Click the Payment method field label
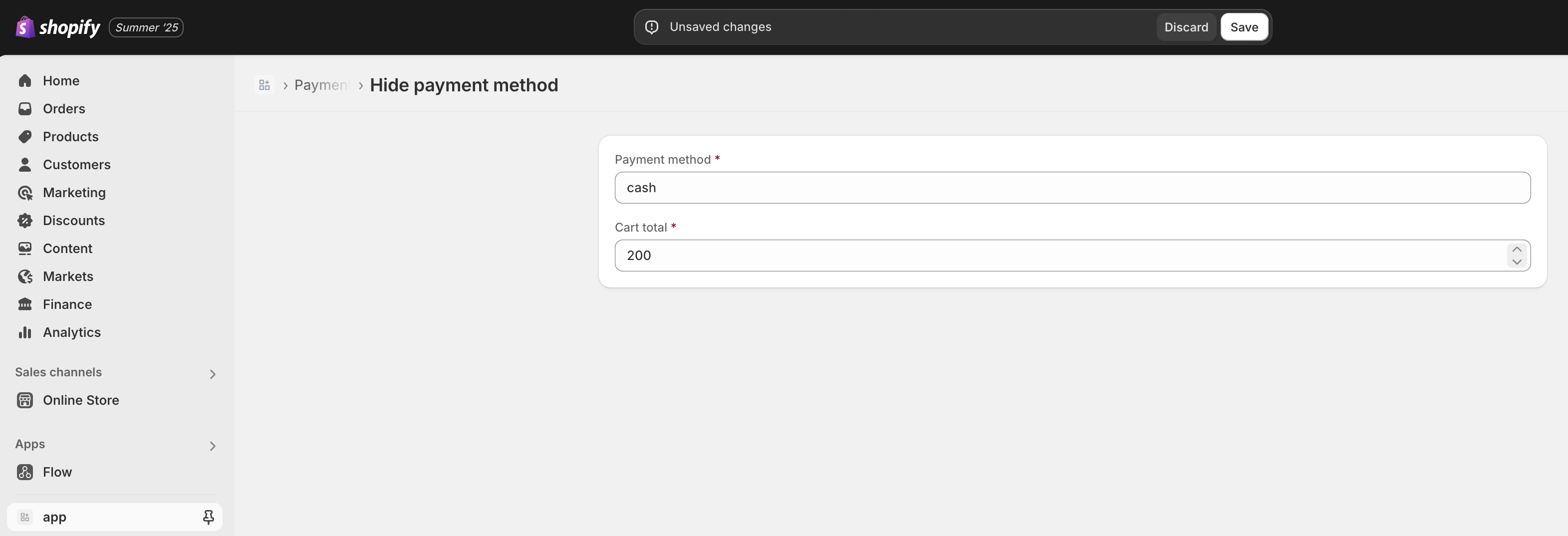Viewport: 1568px width, 536px height. 663,159
